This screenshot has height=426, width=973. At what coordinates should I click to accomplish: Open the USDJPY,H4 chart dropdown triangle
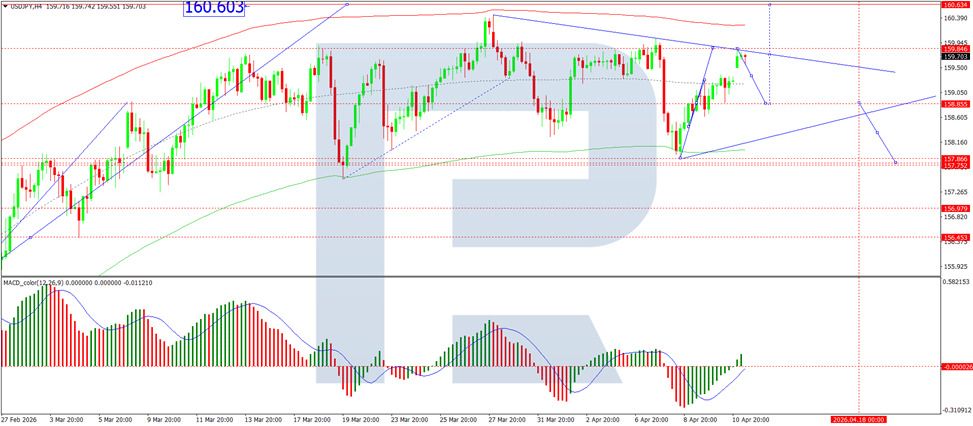pyautogui.click(x=6, y=4)
